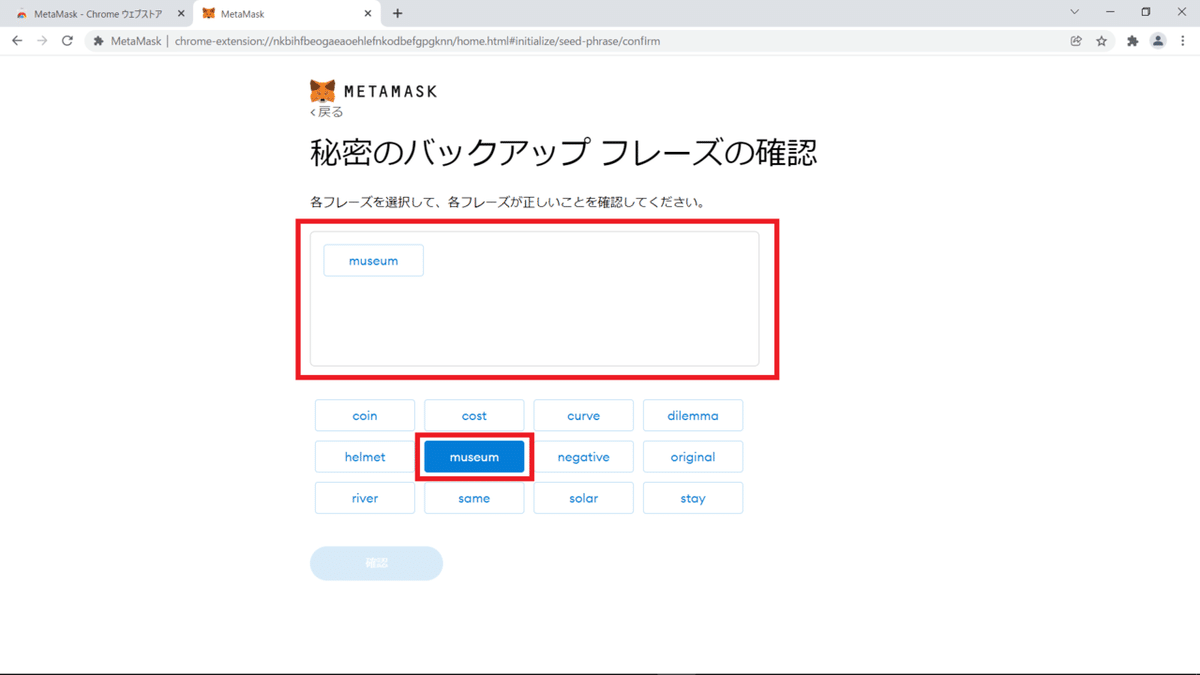
Task: Select the same seed word
Action: click(x=474, y=498)
